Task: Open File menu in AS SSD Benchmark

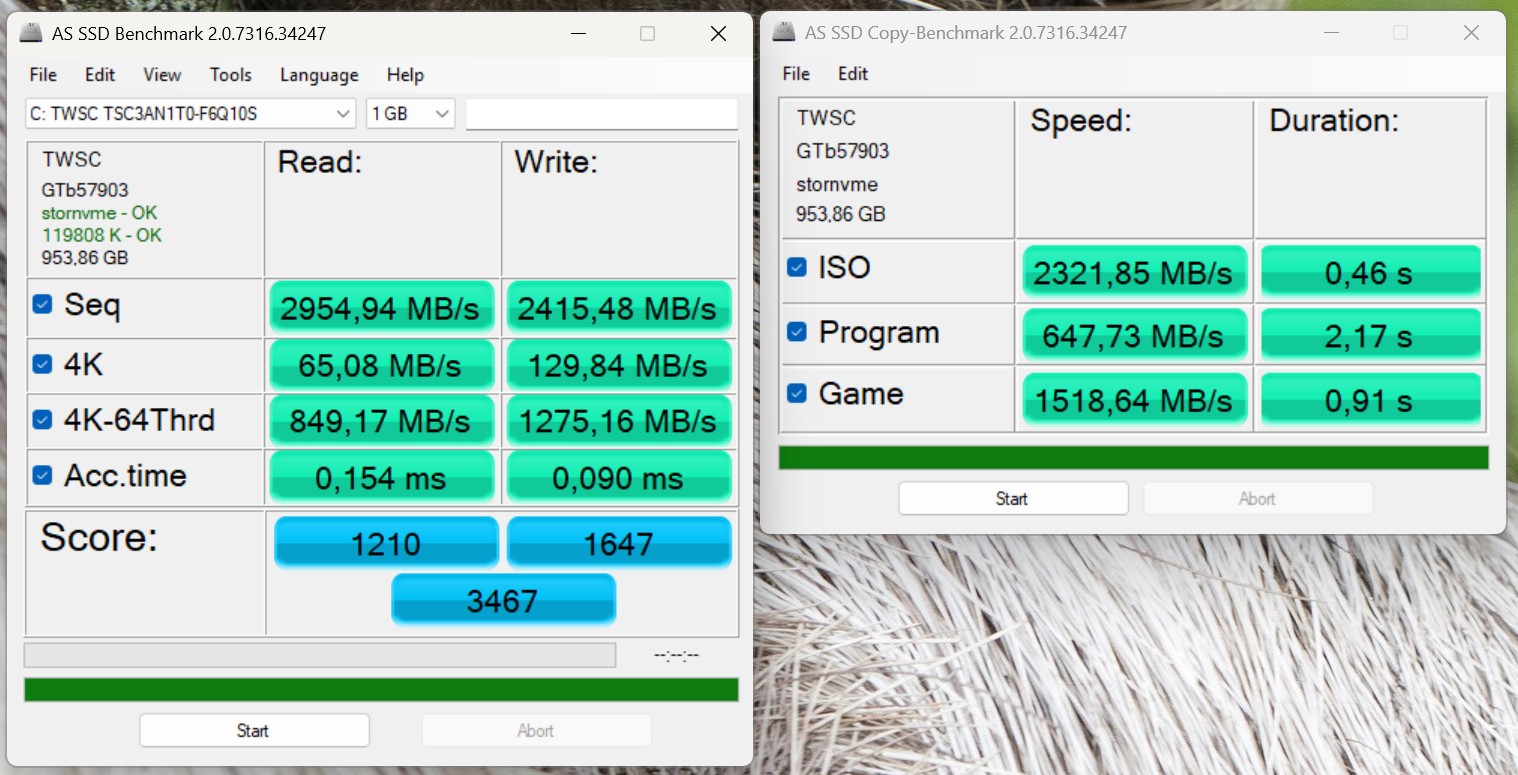Action: [x=43, y=75]
